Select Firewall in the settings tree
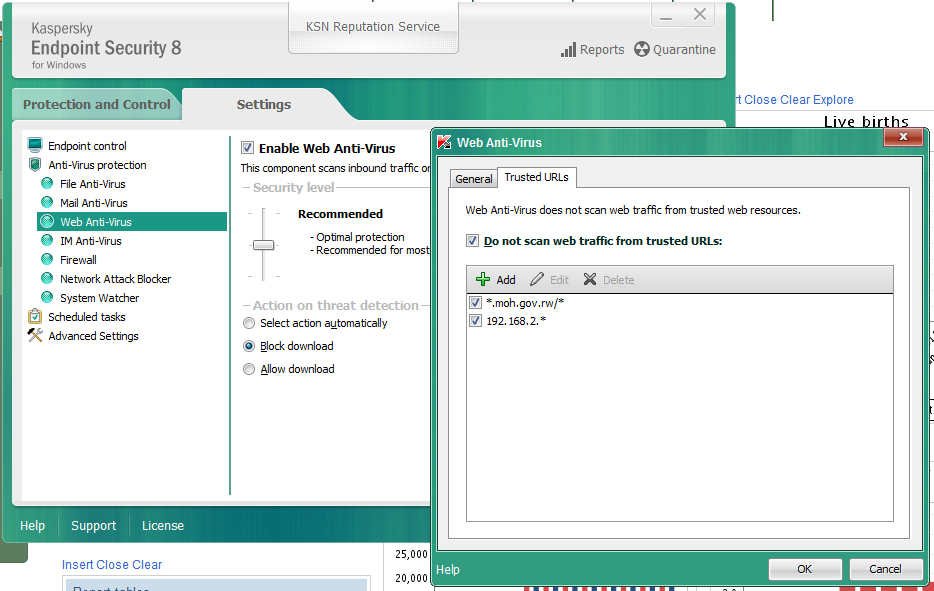This screenshot has height=591, width=934. click(x=78, y=260)
